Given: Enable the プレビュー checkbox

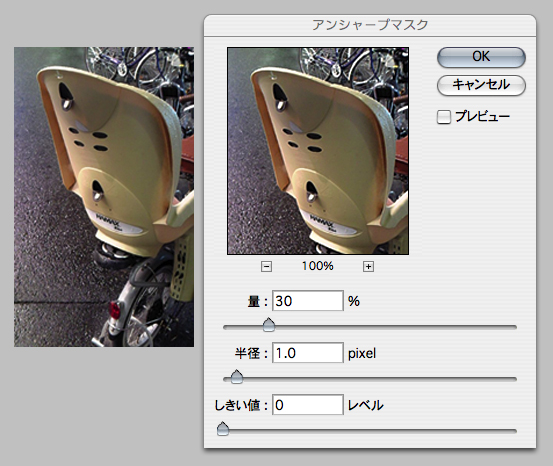Looking at the screenshot, I should click(x=444, y=117).
